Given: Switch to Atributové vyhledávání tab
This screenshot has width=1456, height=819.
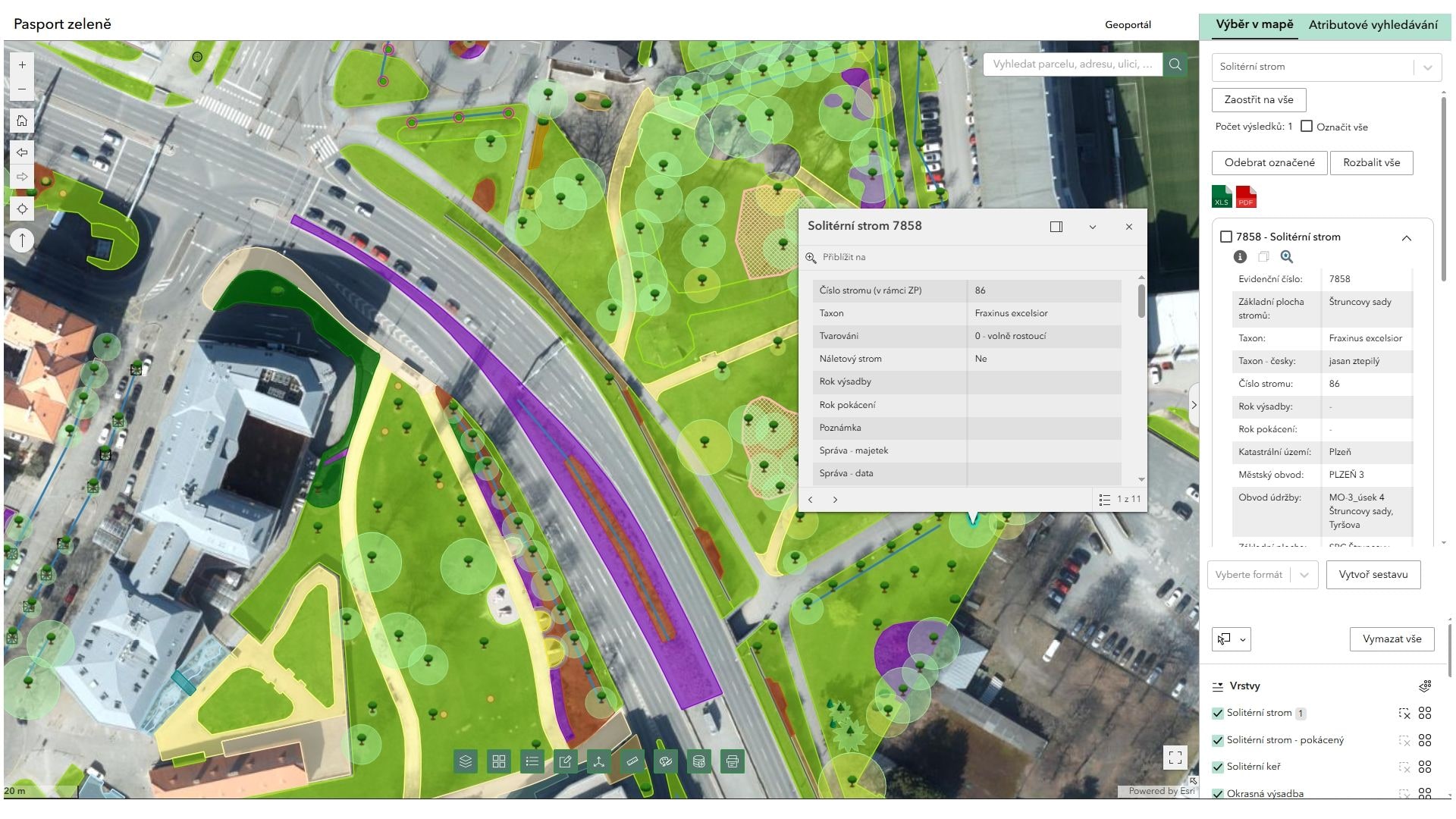Looking at the screenshot, I should tap(1373, 25).
